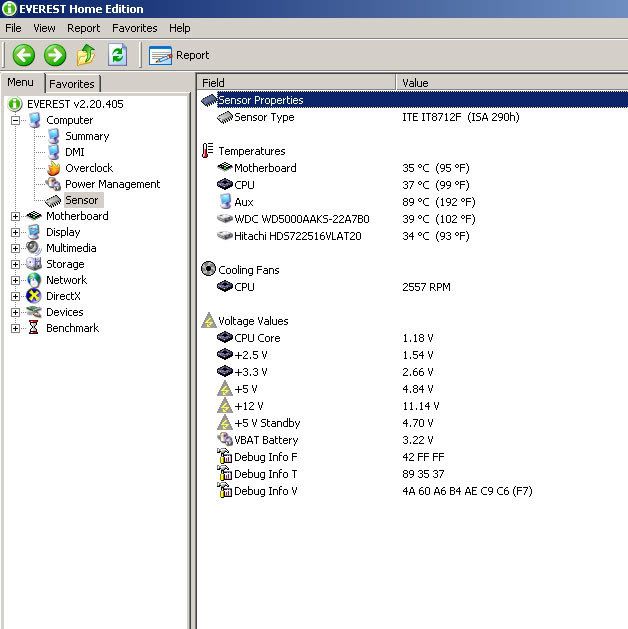
Task: Refresh using the green arrows page icon
Action: (x=117, y=55)
